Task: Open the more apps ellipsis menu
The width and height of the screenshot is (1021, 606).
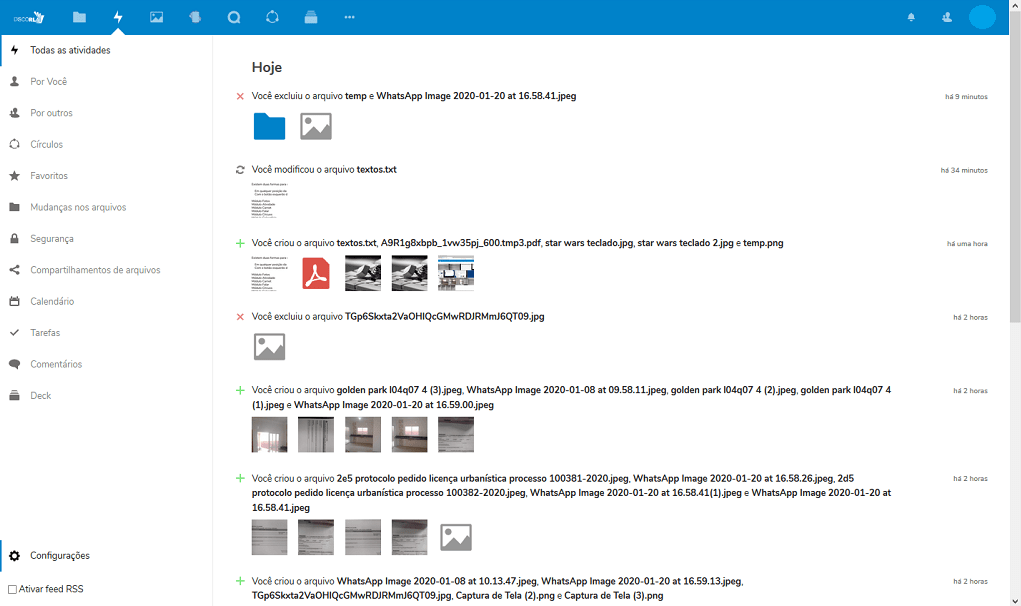Action: pos(349,17)
